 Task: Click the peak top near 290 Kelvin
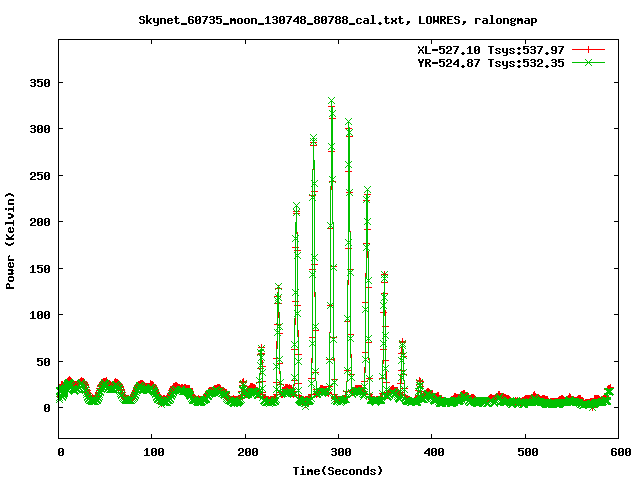tap(313, 138)
